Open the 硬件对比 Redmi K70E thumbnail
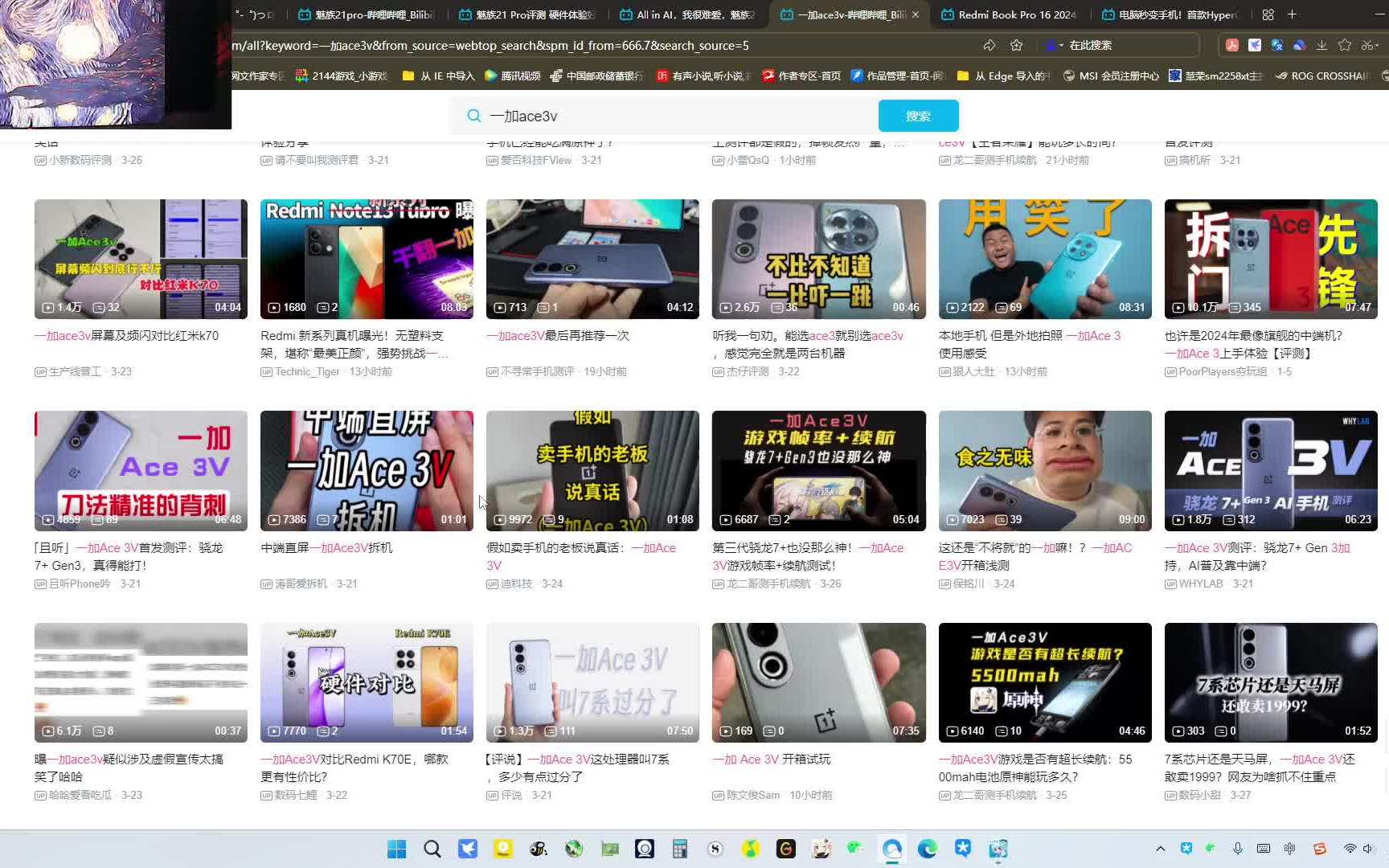This screenshot has height=868, width=1389. pyautogui.click(x=367, y=682)
